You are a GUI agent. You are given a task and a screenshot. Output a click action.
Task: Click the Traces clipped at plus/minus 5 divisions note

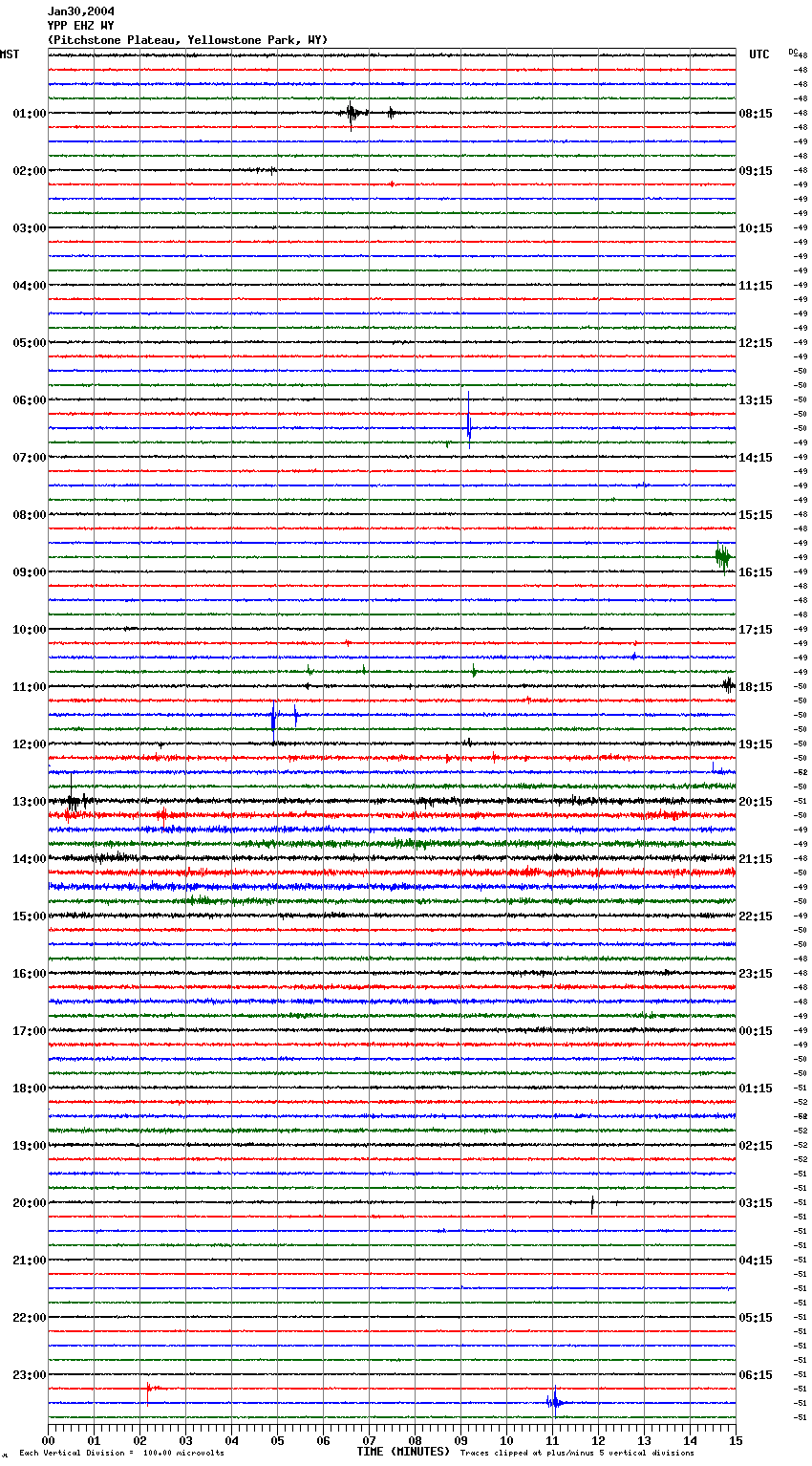(577, 1454)
